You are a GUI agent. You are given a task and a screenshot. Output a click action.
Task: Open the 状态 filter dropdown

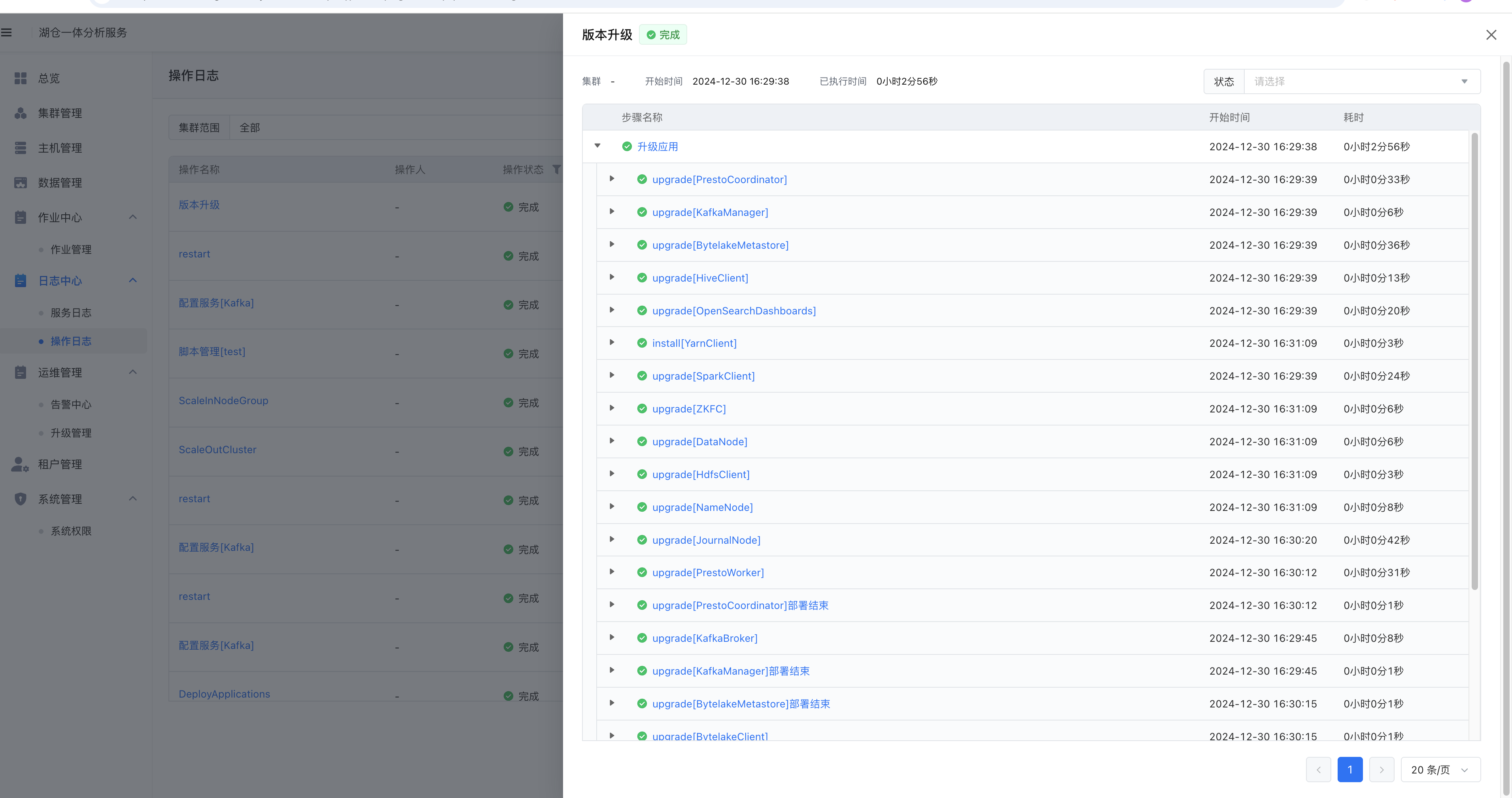(1362, 81)
